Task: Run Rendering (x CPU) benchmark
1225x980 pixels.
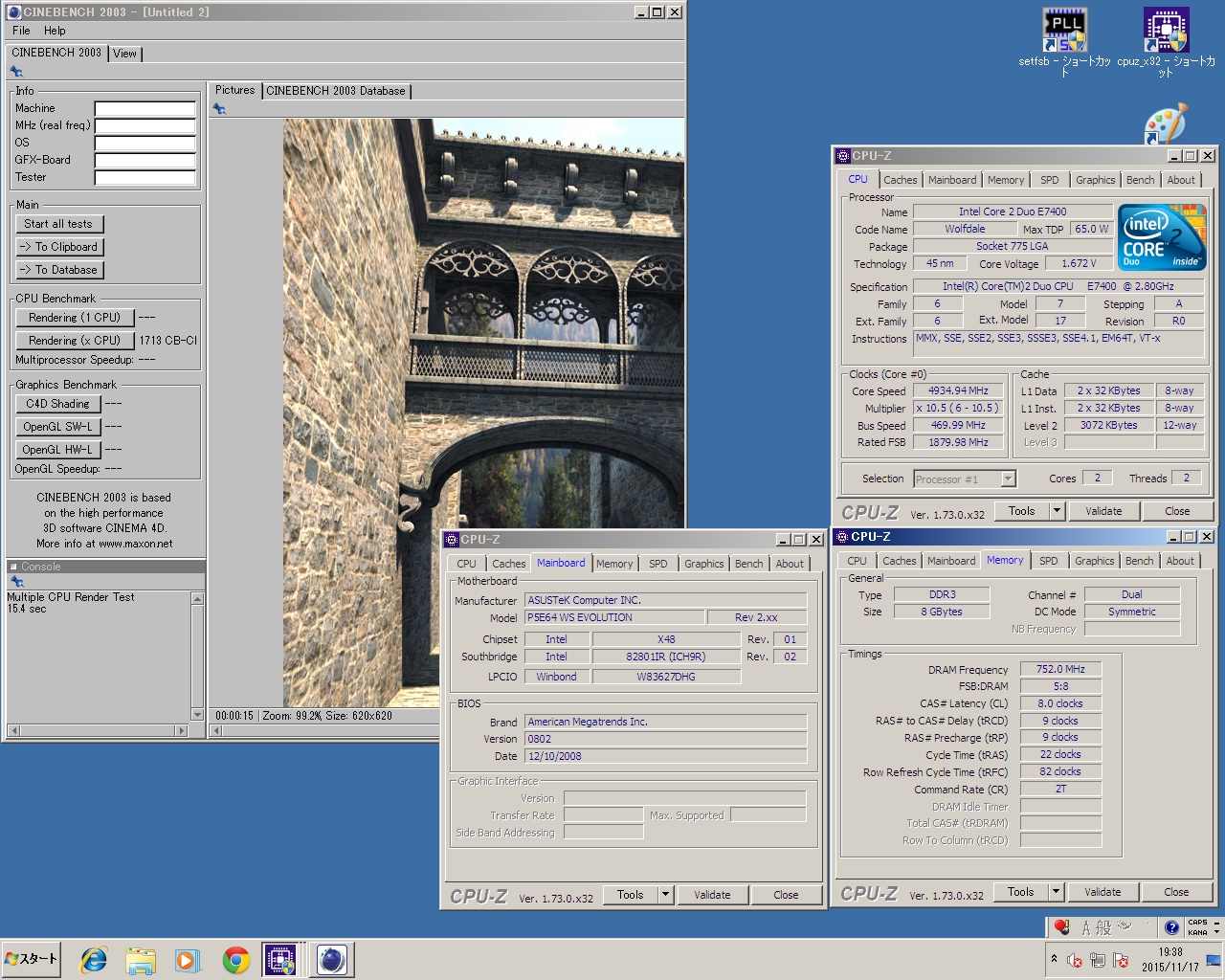Action: tap(75, 341)
